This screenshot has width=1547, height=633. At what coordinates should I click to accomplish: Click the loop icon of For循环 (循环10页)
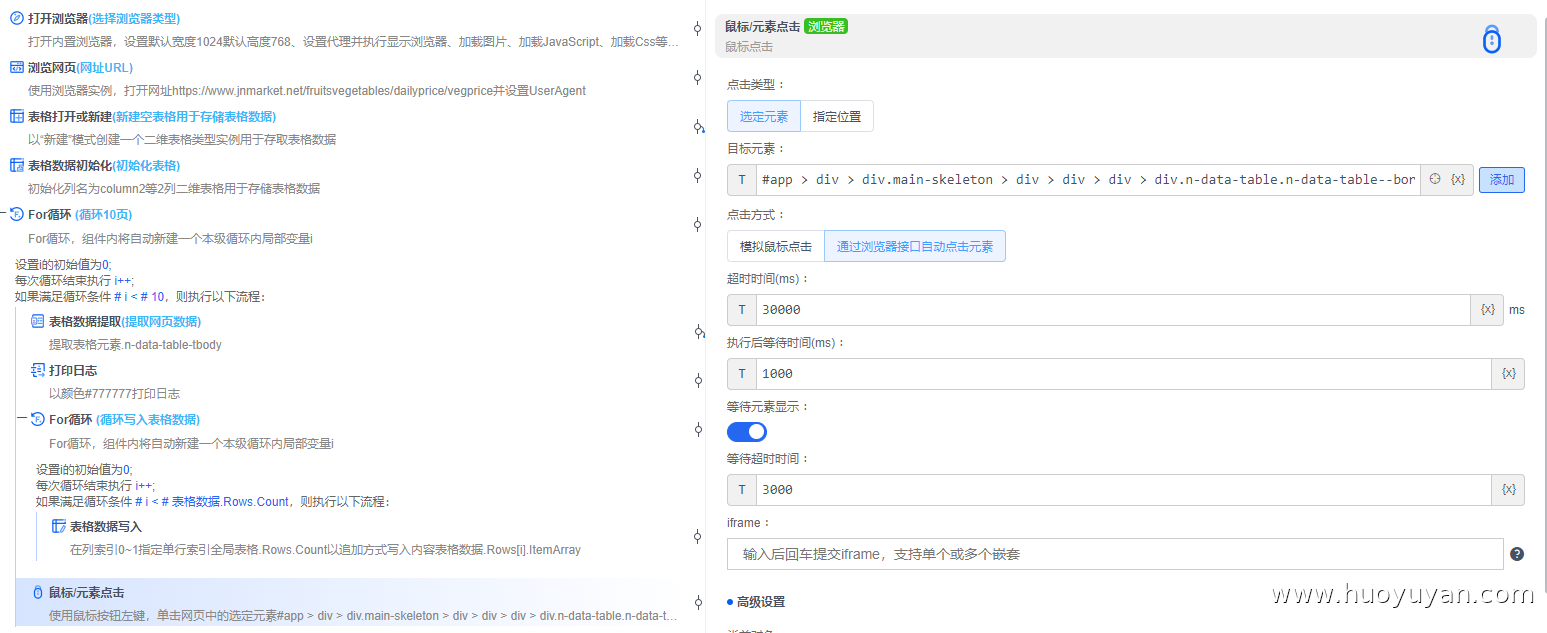coord(16,214)
